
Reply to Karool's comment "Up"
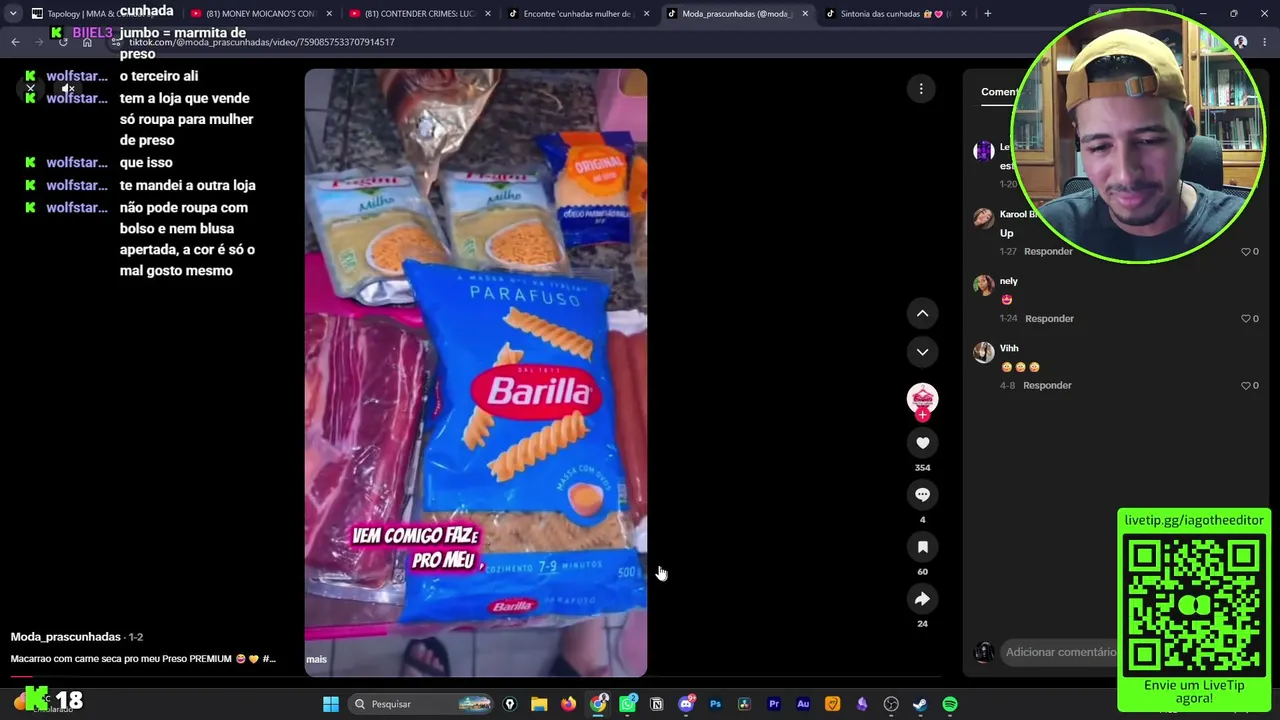[x=1048, y=251]
